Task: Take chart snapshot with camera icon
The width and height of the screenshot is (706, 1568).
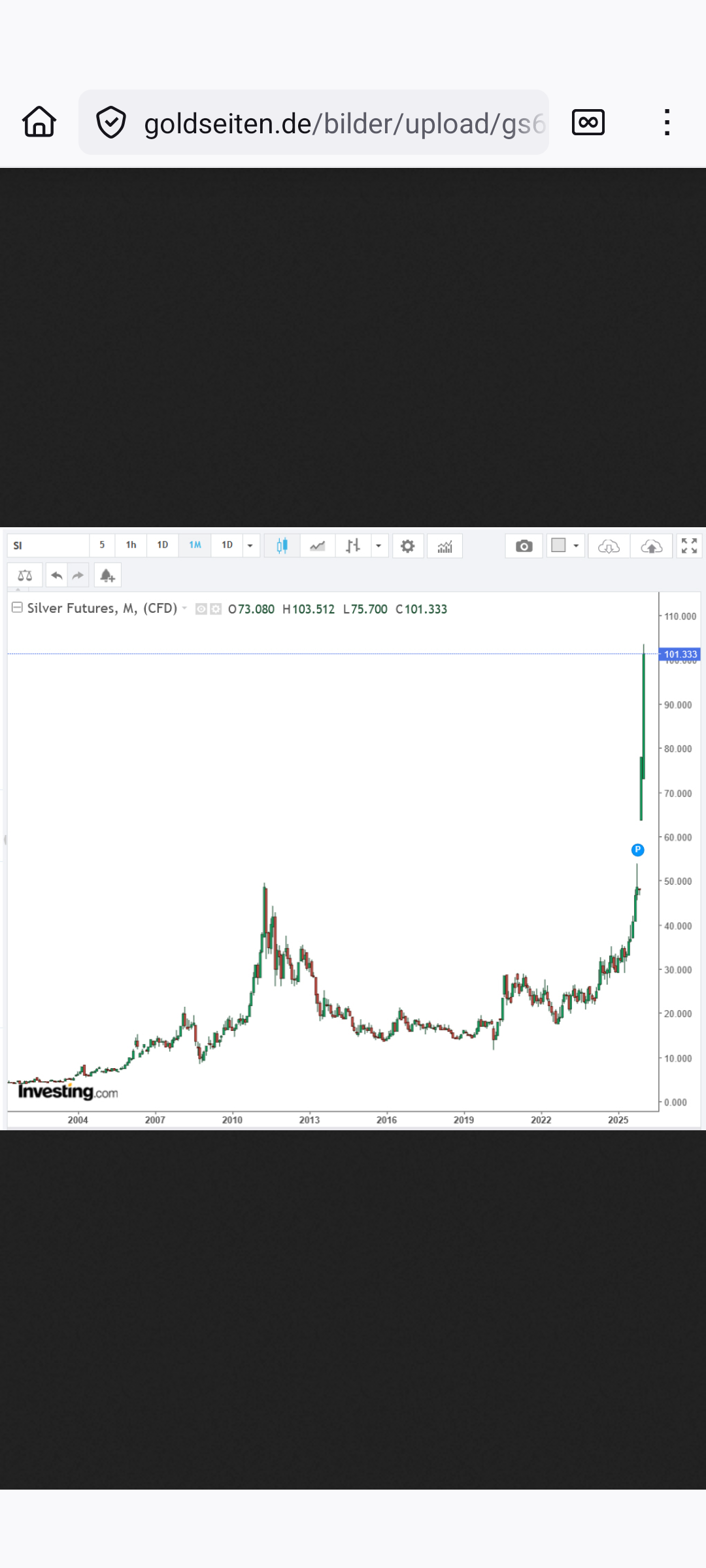Action: (524, 546)
